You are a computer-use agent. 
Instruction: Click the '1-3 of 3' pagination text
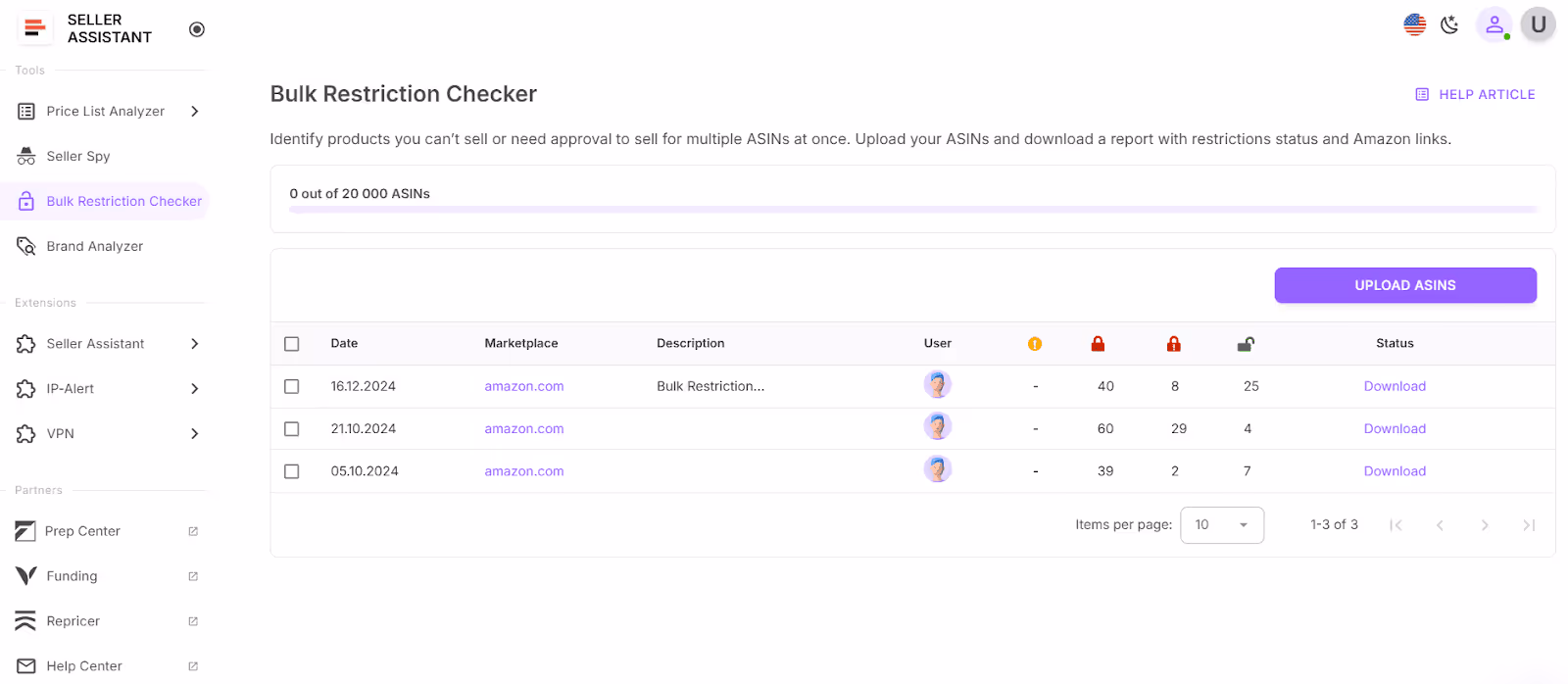[x=1334, y=525]
